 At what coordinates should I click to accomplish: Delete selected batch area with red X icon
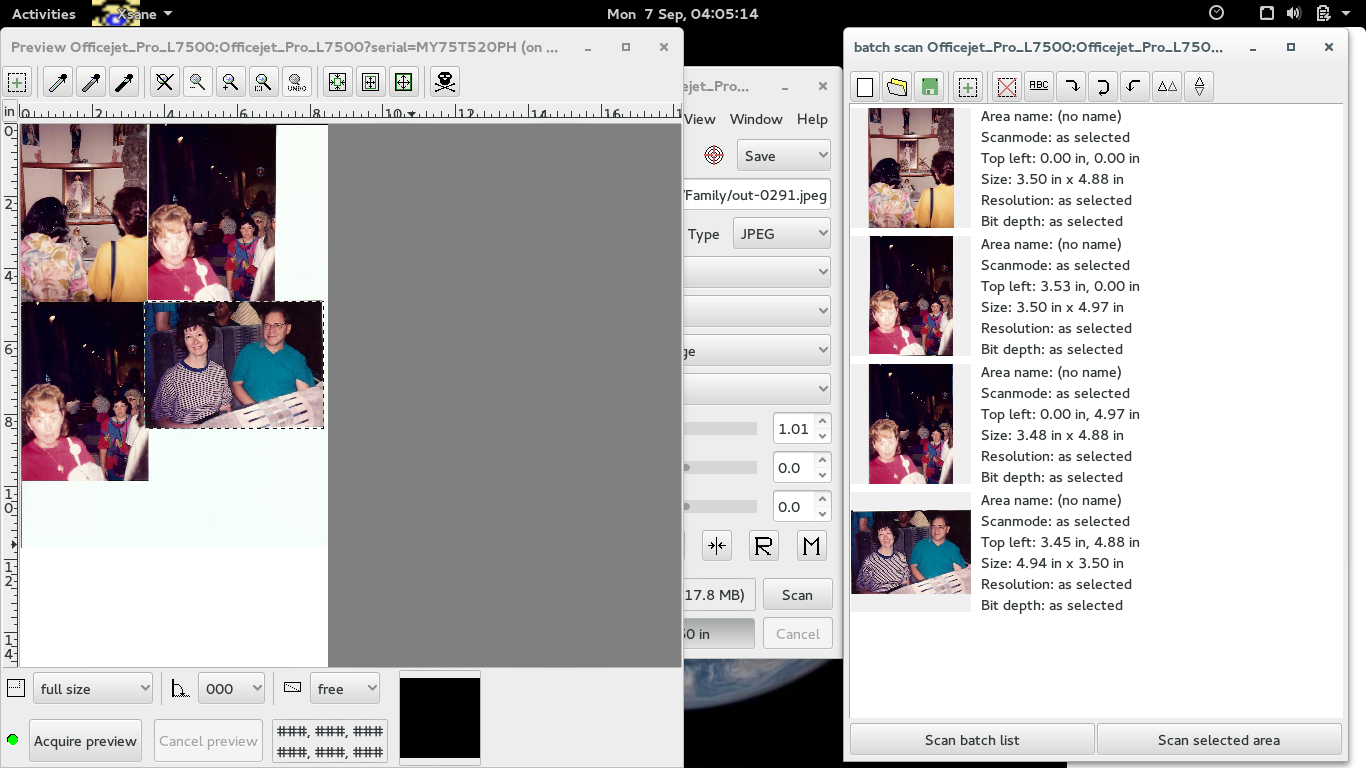[1007, 87]
